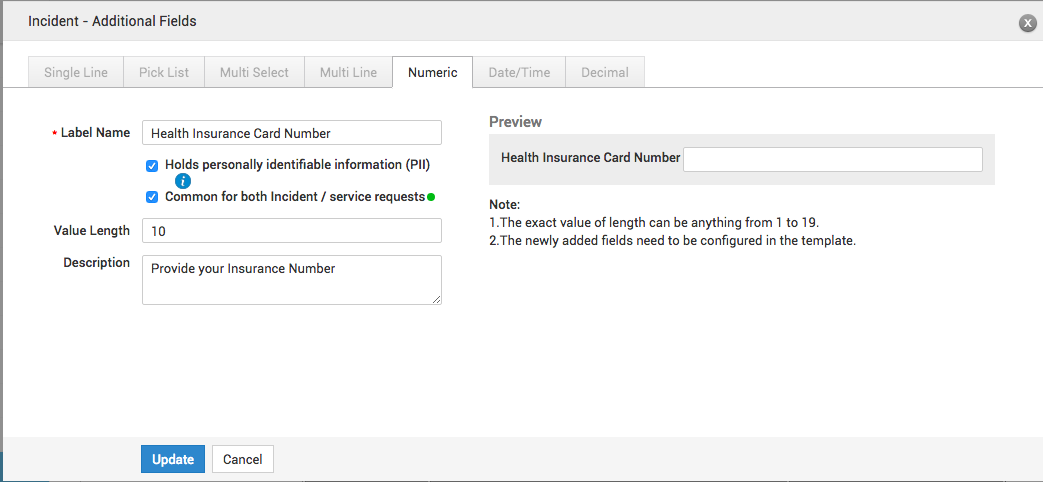The width and height of the screenshot is (1043, 482).
Task: Open the Decimal tab
Action: (x=604, y=72)
